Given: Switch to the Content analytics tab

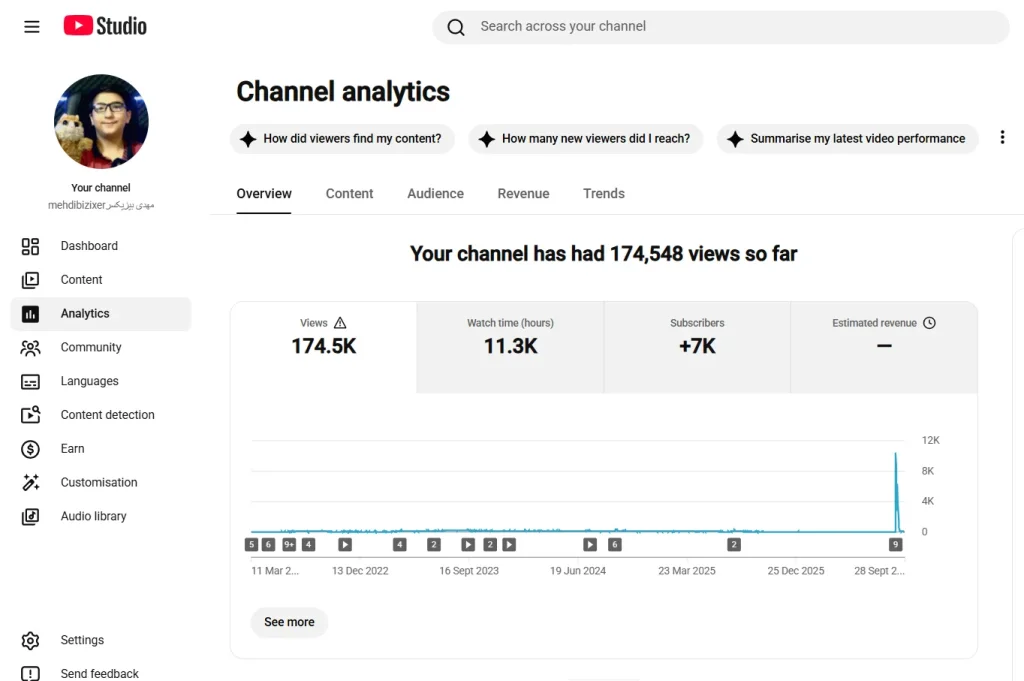Looking at the screenshot, I should (349, 194).
